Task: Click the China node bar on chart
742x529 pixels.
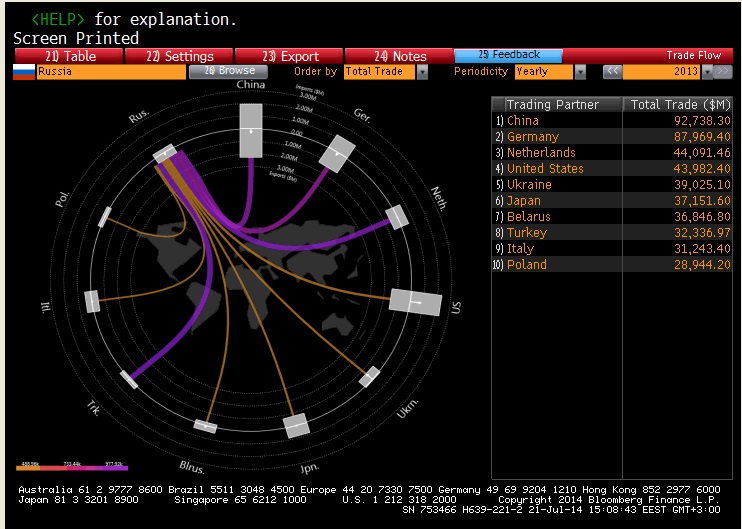Action: coord(251,131)
